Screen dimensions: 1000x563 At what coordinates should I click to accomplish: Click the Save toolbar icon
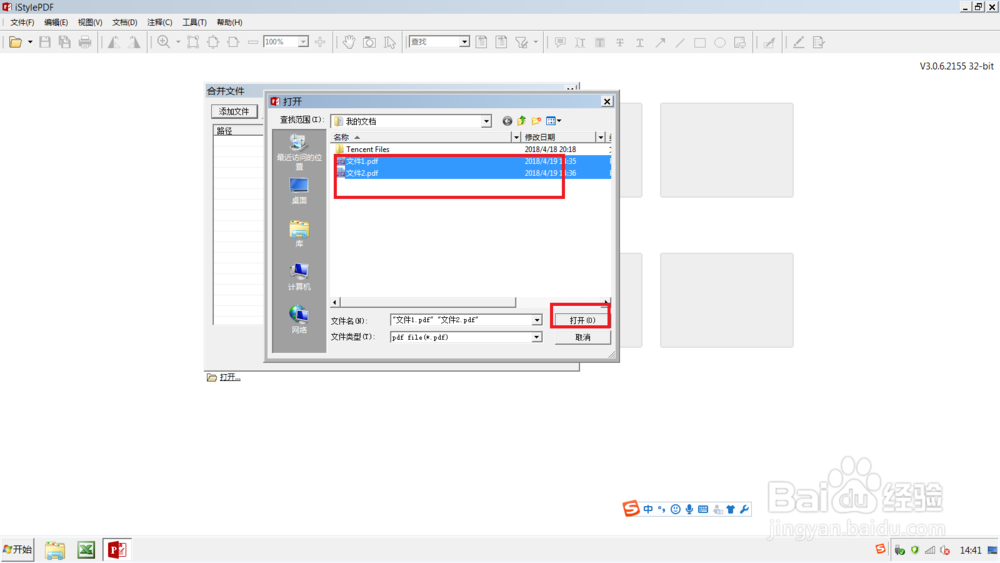[45, 43]
